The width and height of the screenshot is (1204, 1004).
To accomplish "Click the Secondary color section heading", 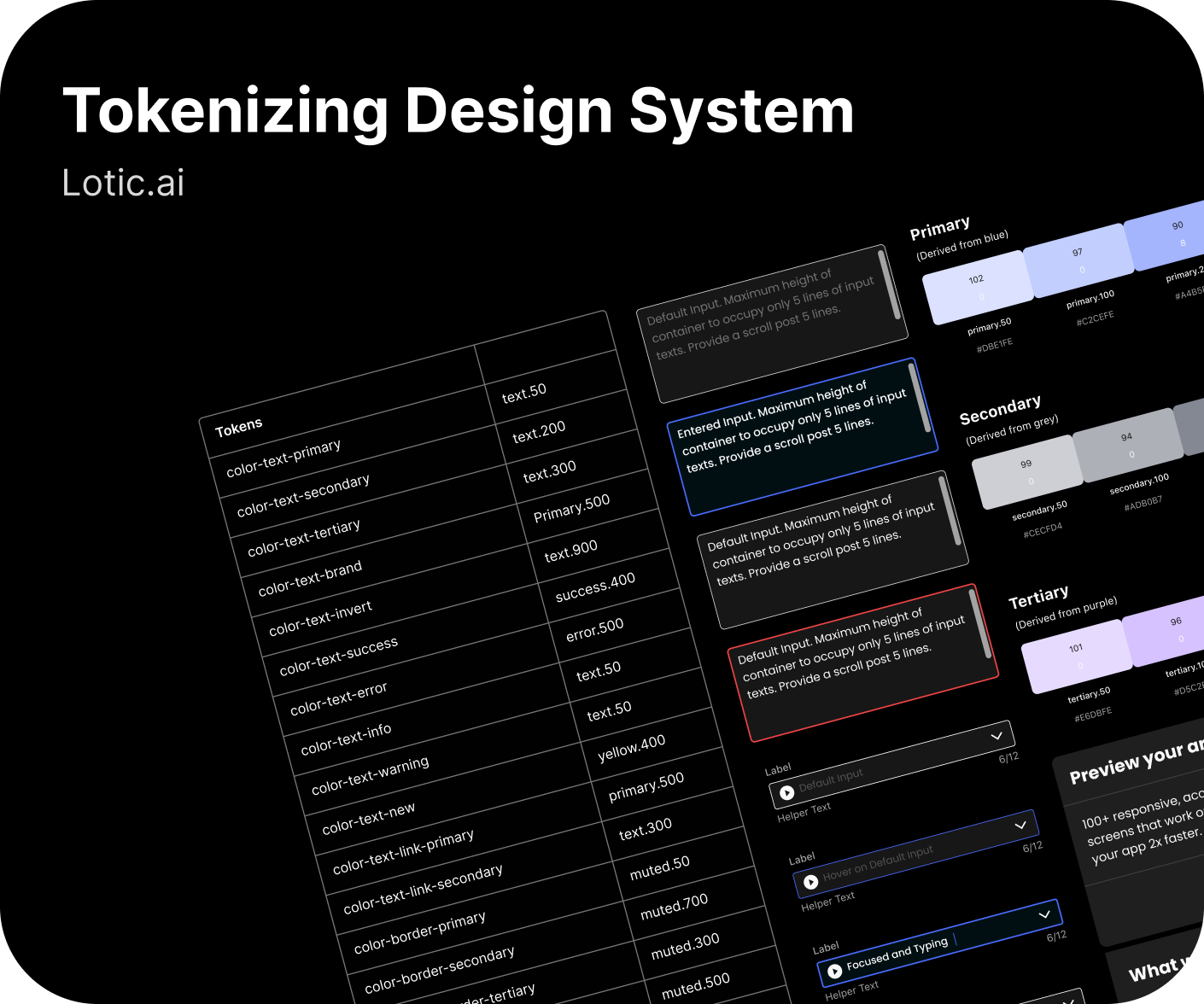I will (x=1000, y=410).
